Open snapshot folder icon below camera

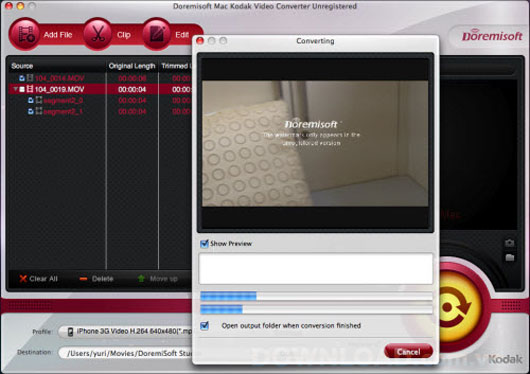pos(509,258)
